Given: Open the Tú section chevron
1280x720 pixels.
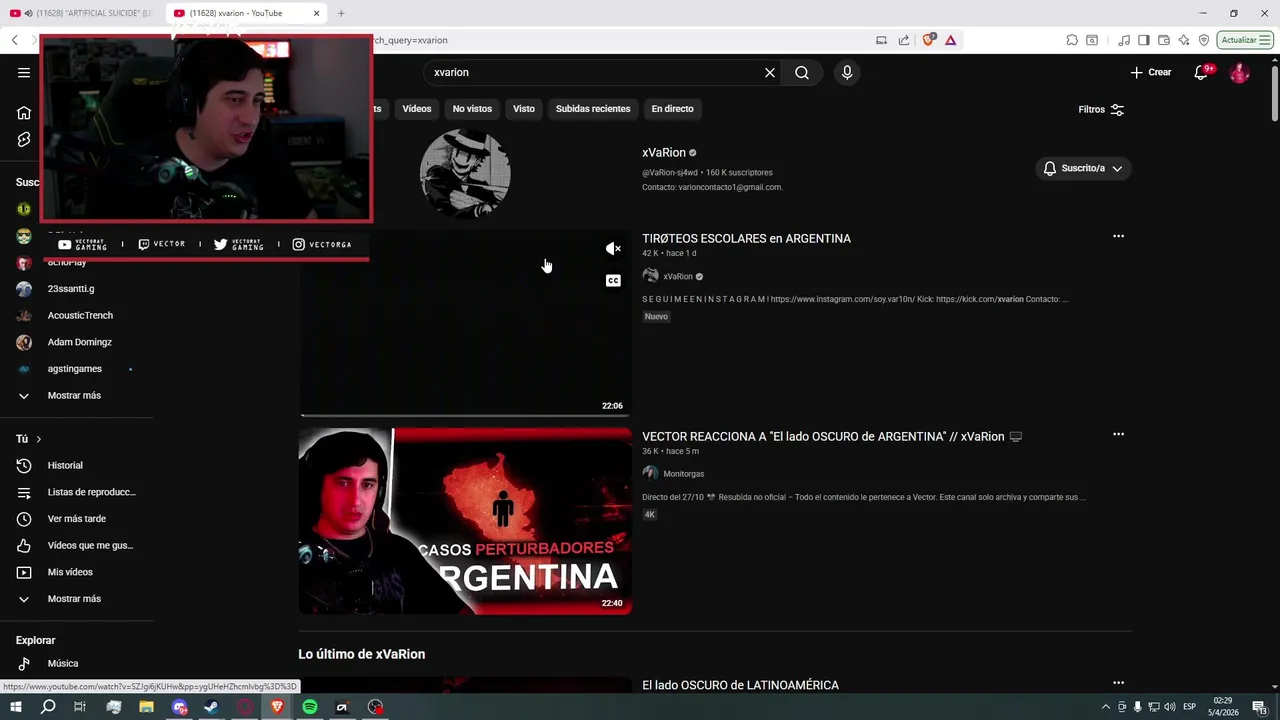Looking at the screenshot, I should tap(38, 439).
